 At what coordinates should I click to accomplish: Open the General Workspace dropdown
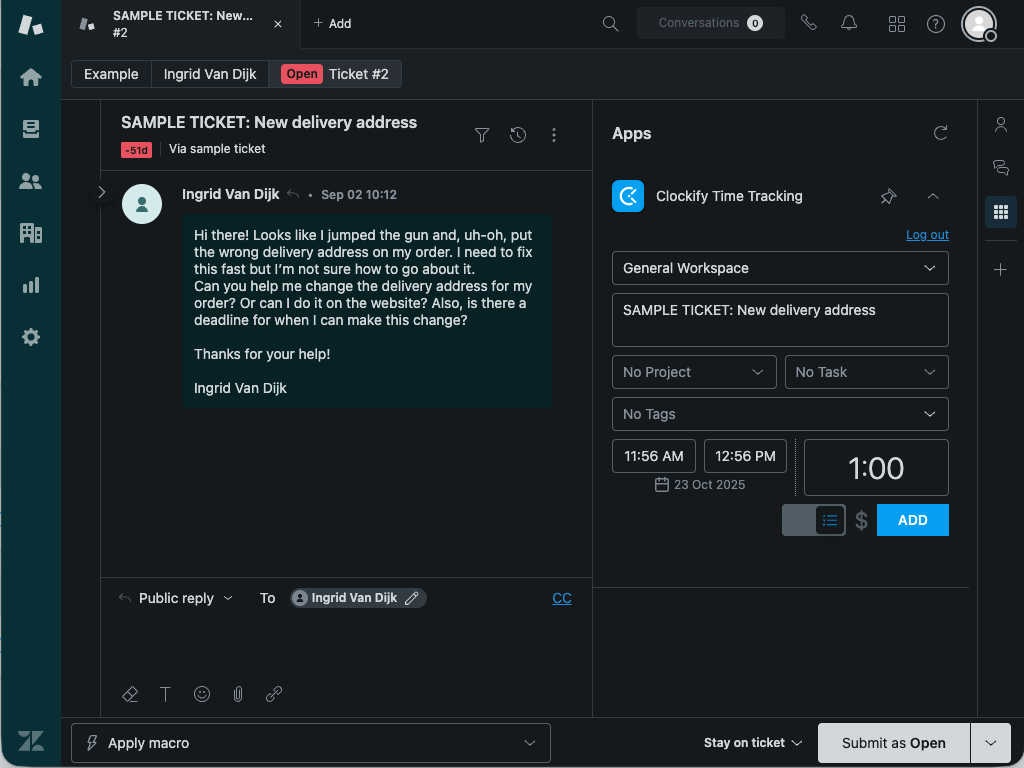pyautogui.click(x=780, y=268)
